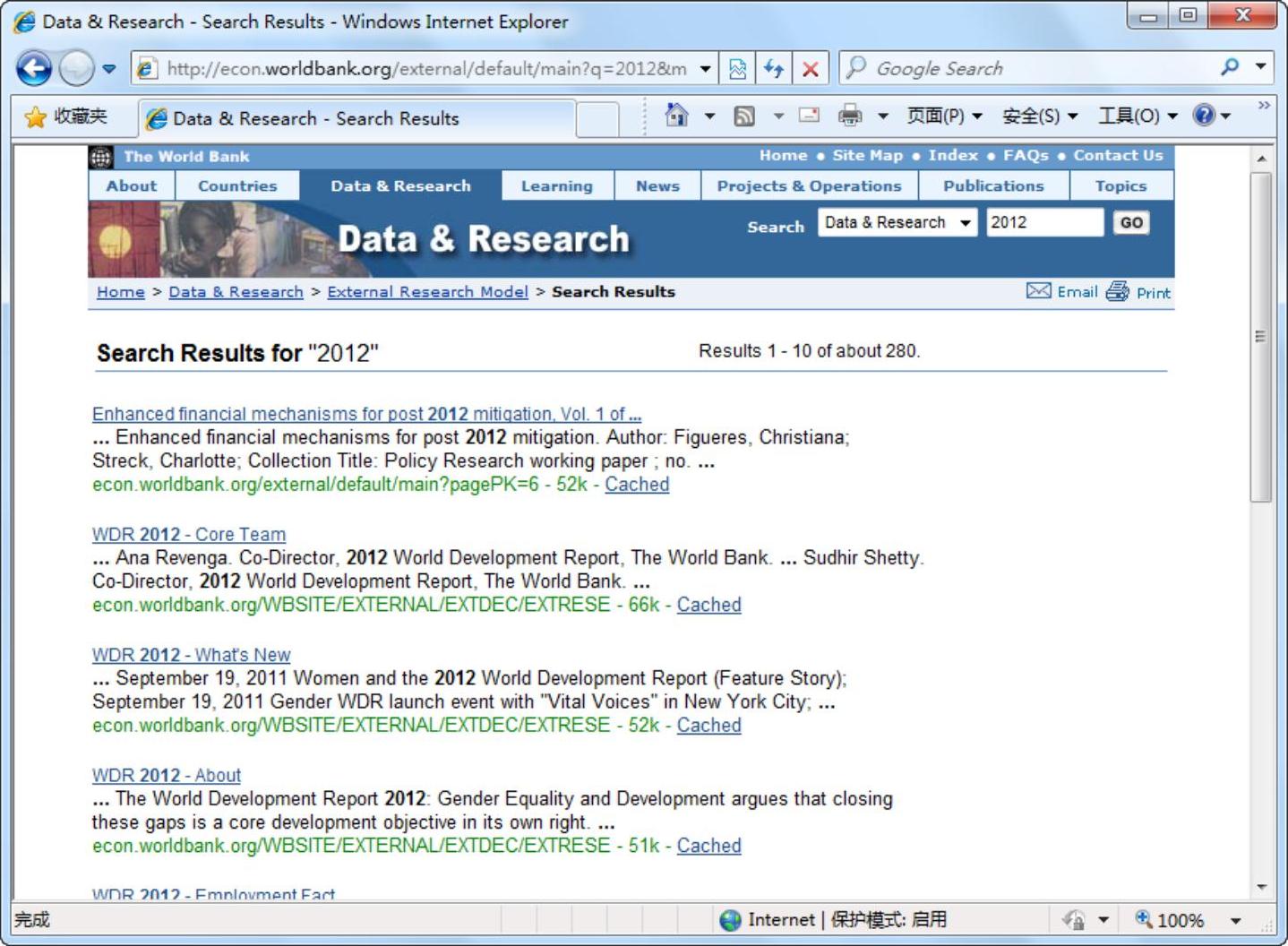Open Enhanced financial mechanisms result link
This screenshot has width=1288, height=946.
coord(366,414)
